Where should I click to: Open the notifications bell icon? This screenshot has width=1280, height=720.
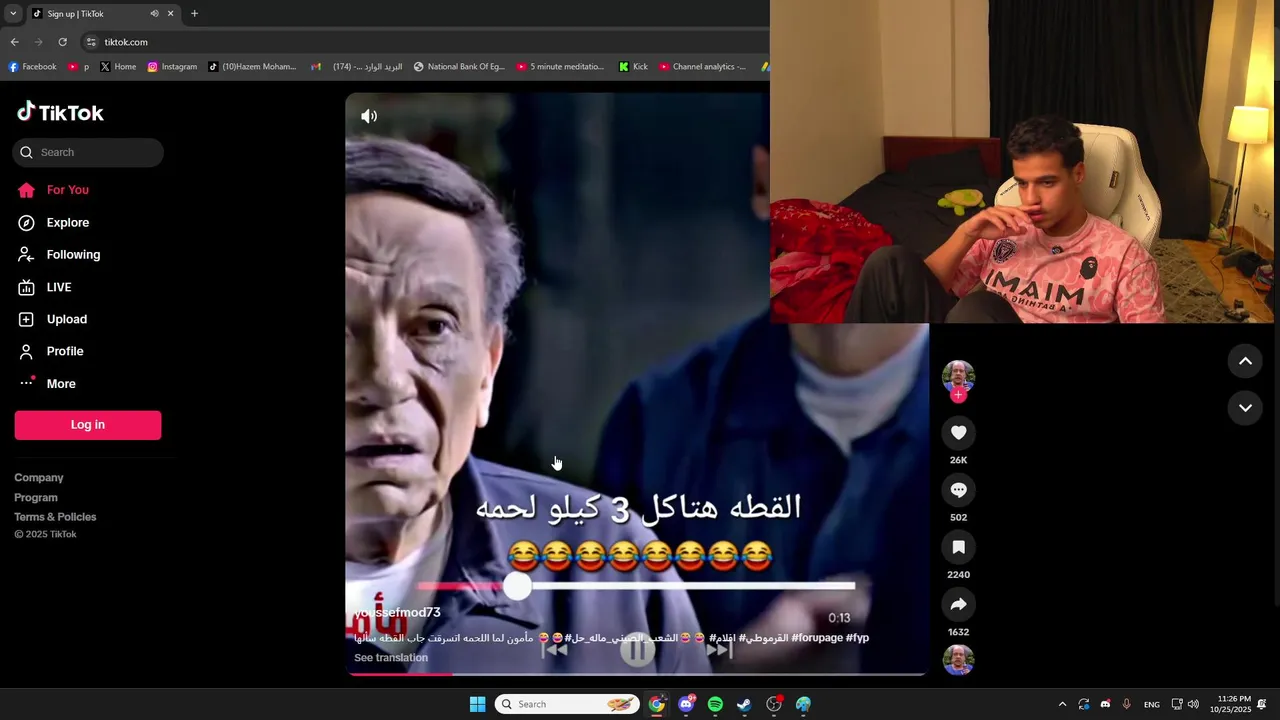pyautogui.click(x=1262, y=704)
